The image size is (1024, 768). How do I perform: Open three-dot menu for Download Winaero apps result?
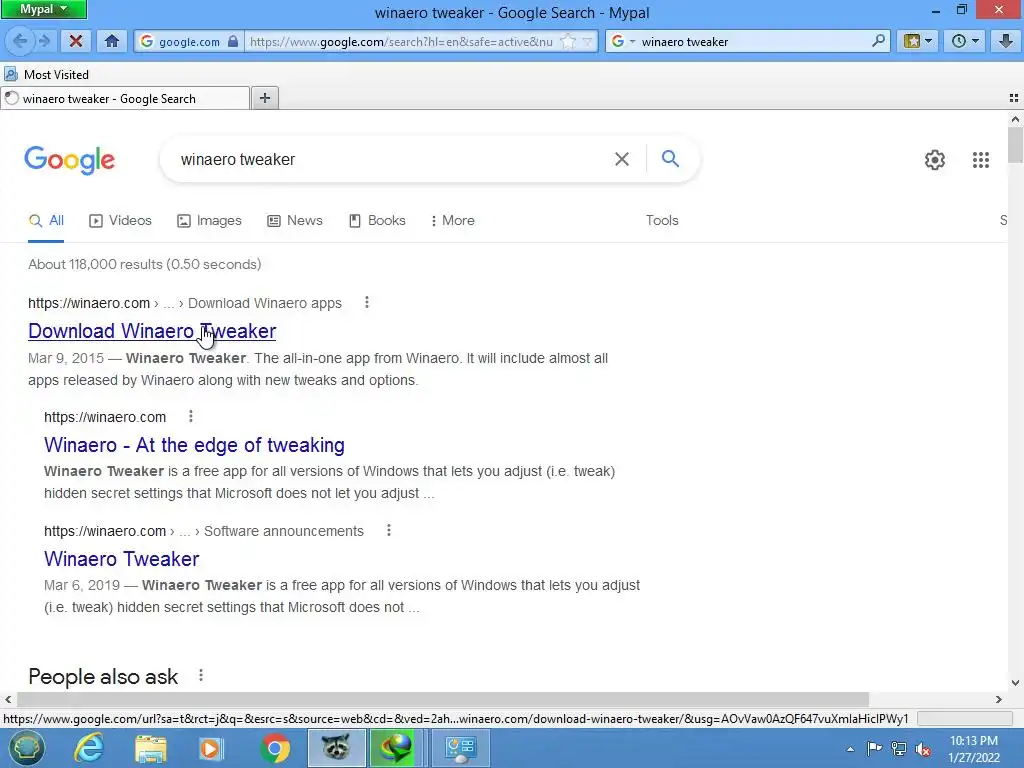coord(366,302)
